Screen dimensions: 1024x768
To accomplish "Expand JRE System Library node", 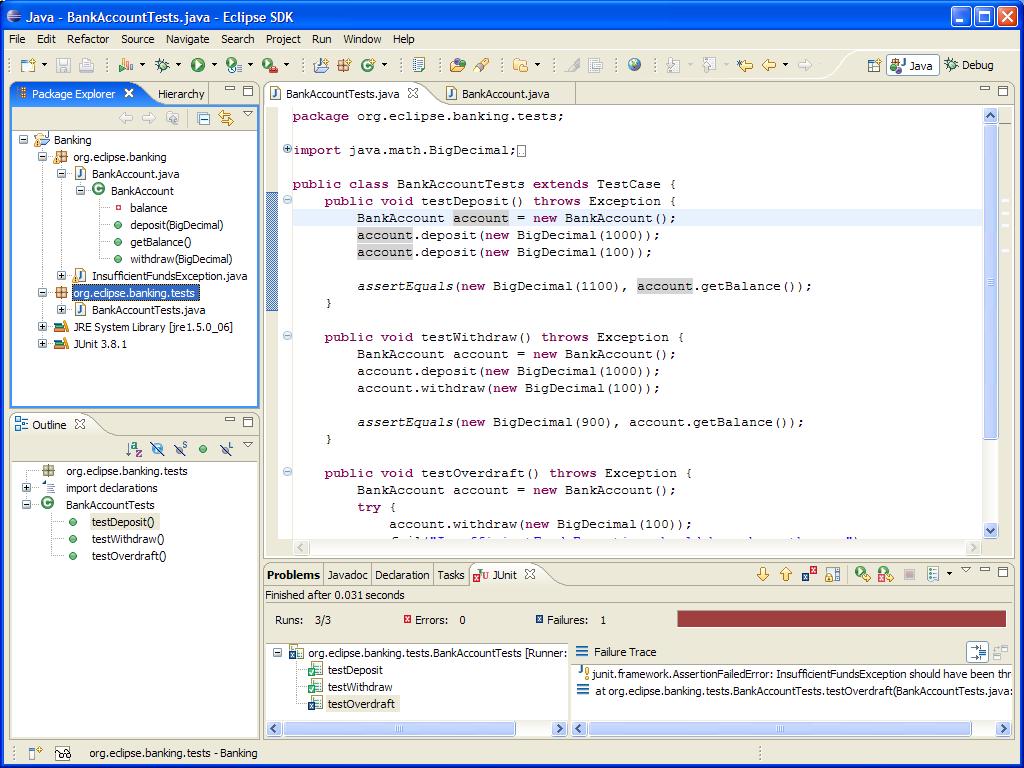I will point(42,327).
